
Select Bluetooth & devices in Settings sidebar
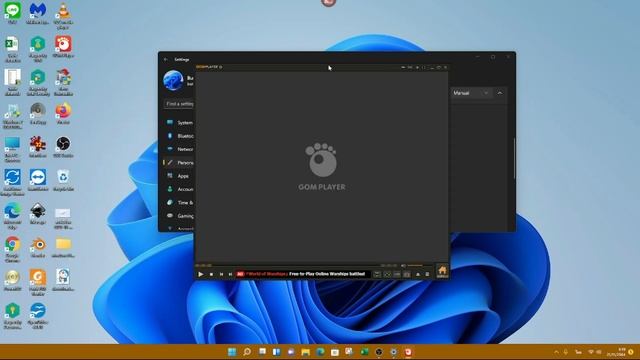180,136
